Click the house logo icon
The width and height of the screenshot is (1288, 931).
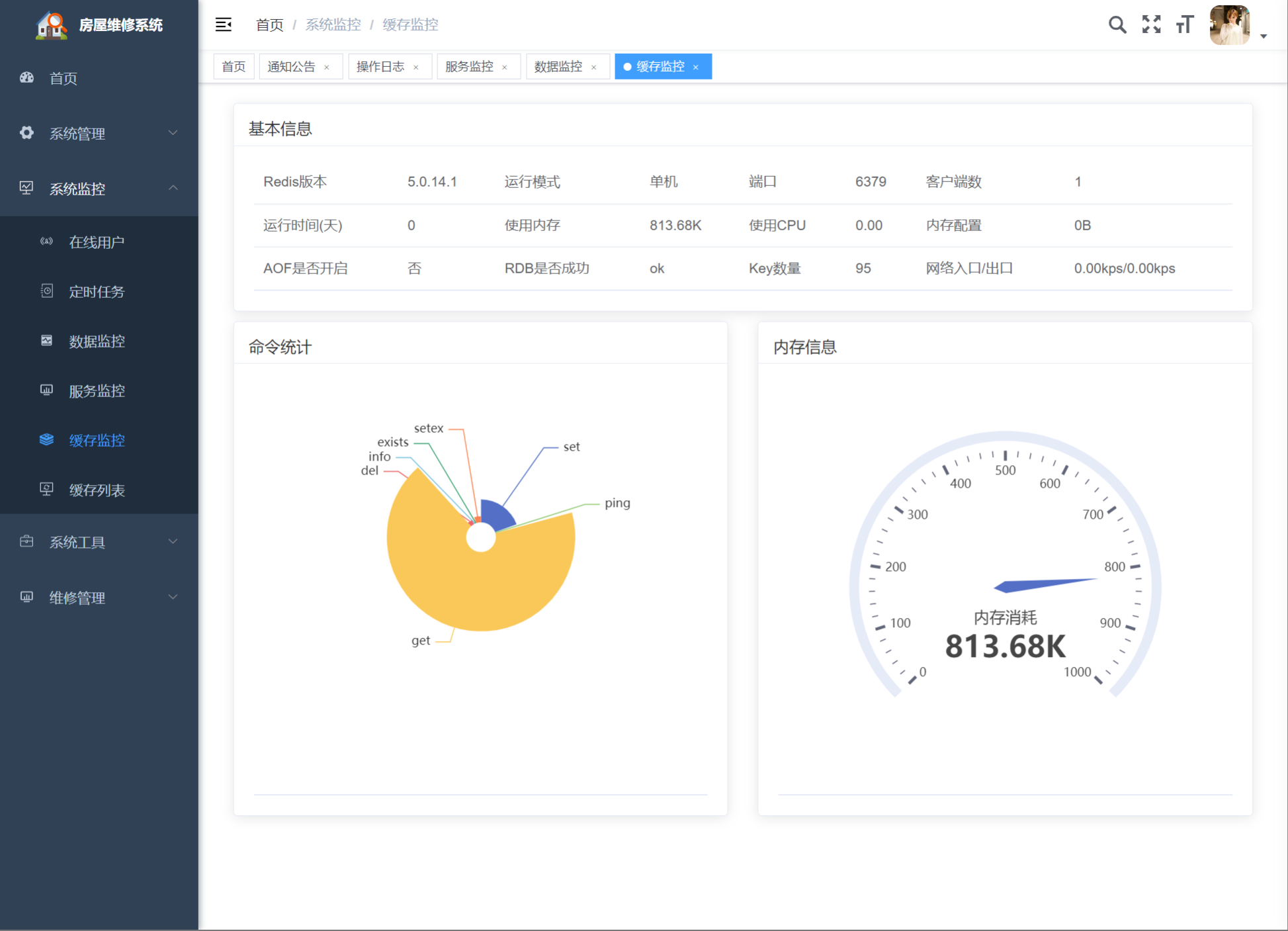52,25
